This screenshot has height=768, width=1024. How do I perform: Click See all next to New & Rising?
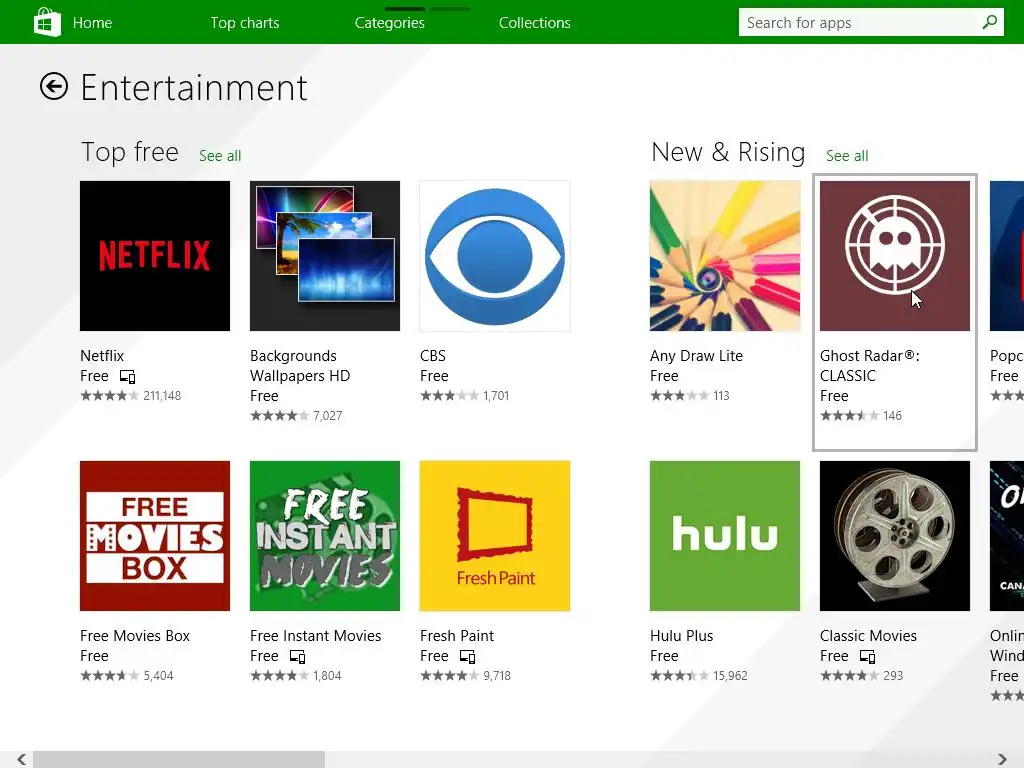[x=847, y=156]
